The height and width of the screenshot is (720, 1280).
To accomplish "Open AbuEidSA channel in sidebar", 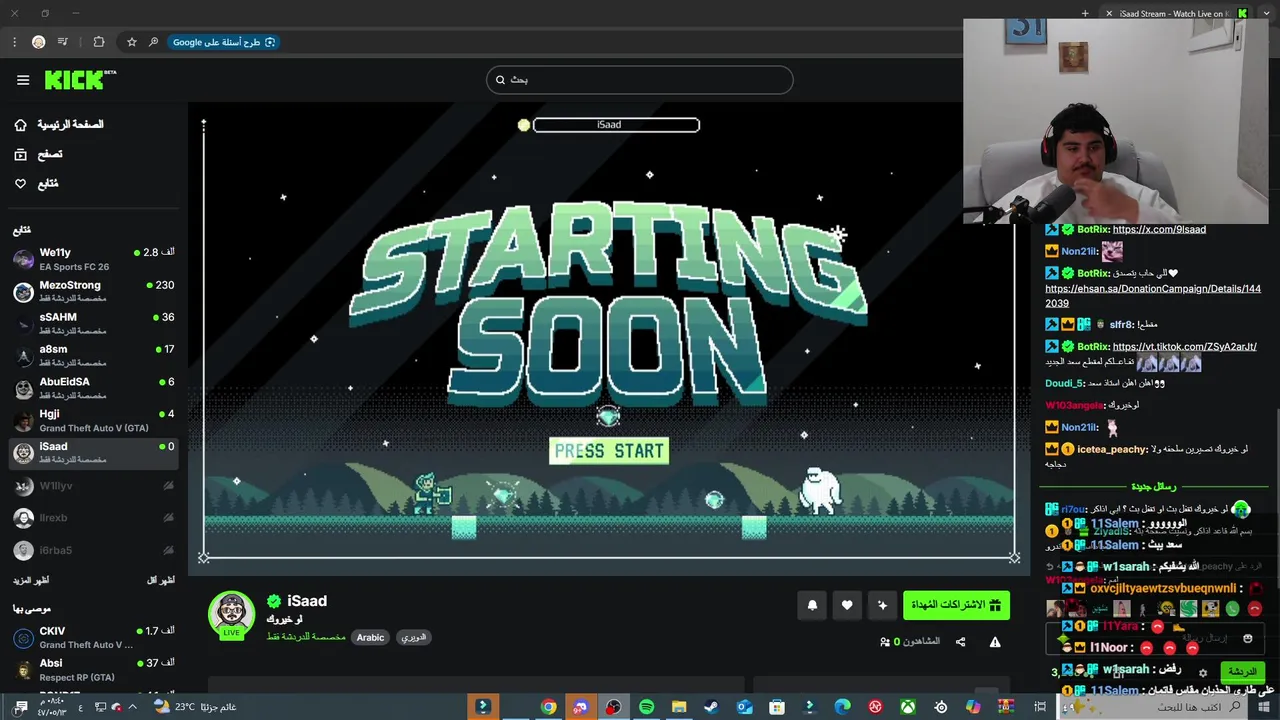I will [94, 388].
